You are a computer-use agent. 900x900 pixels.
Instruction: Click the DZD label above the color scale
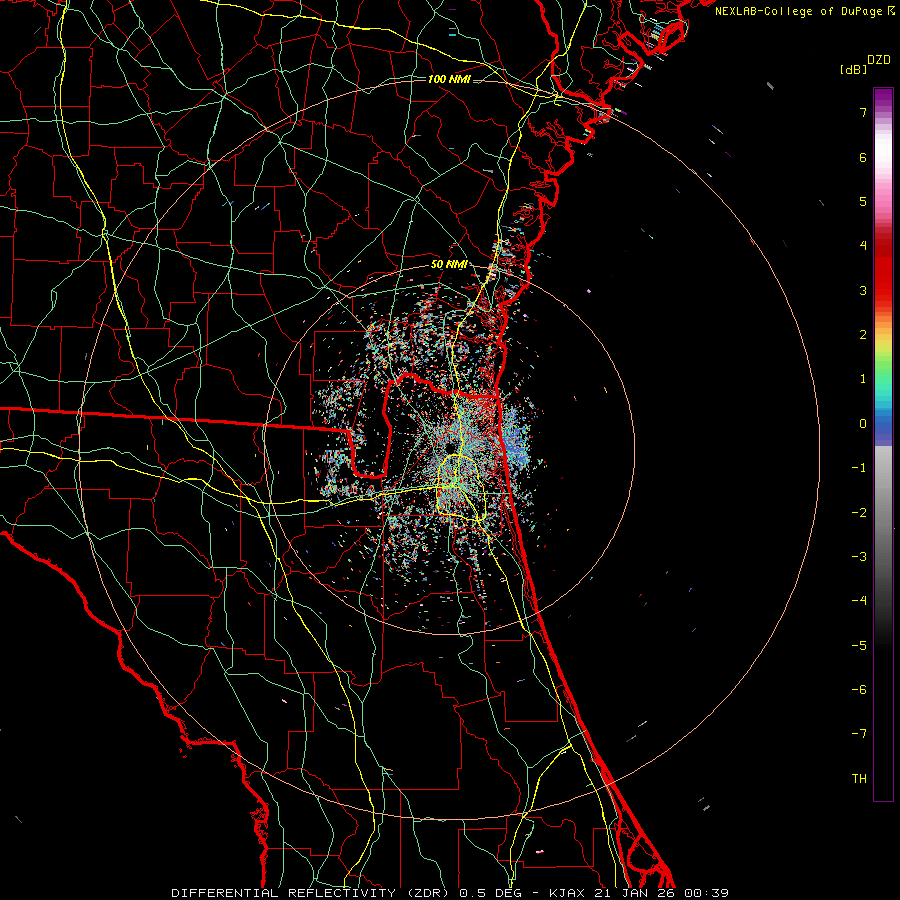click(879, 60)
